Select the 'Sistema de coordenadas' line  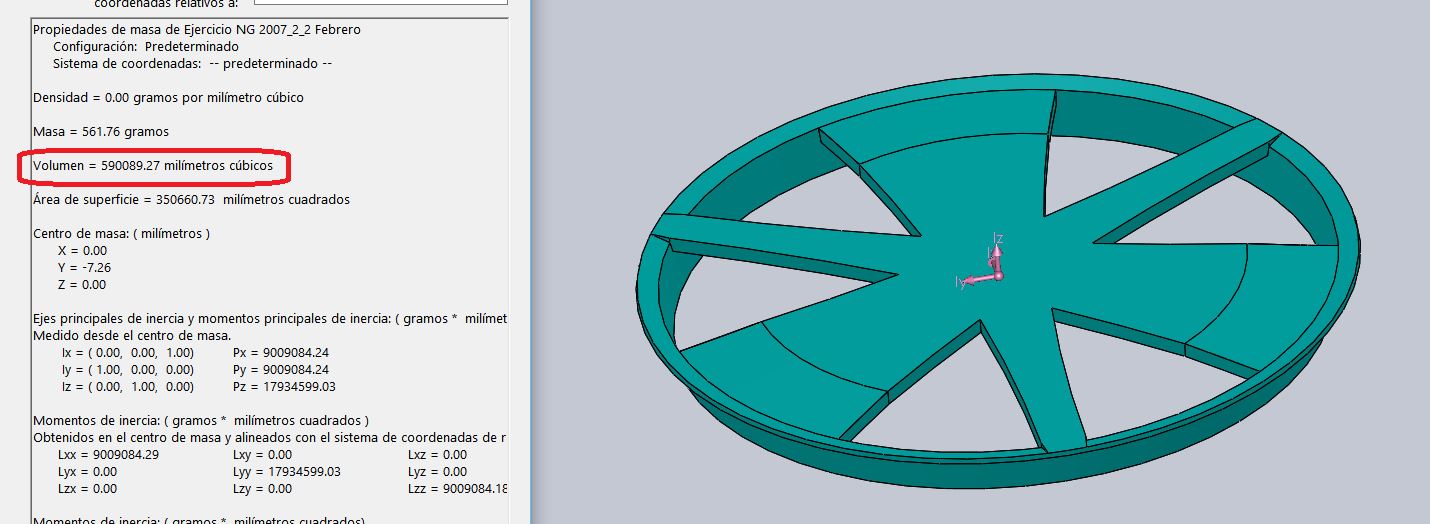[191, 64]
